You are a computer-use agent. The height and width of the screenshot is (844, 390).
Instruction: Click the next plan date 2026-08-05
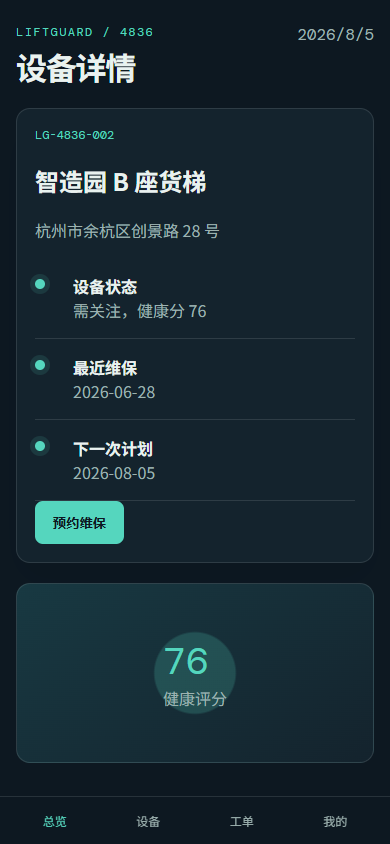pyautogui.click(x=114, y=474)
